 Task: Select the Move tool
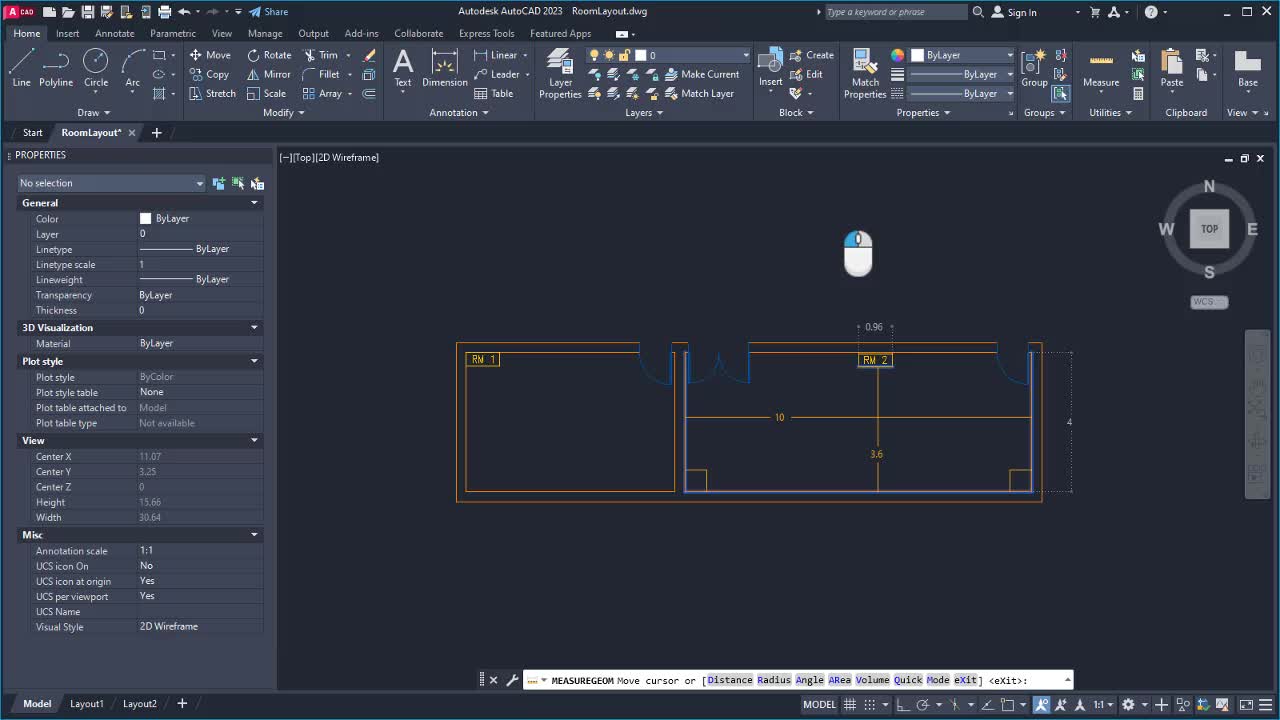click(x=213, y=55)
